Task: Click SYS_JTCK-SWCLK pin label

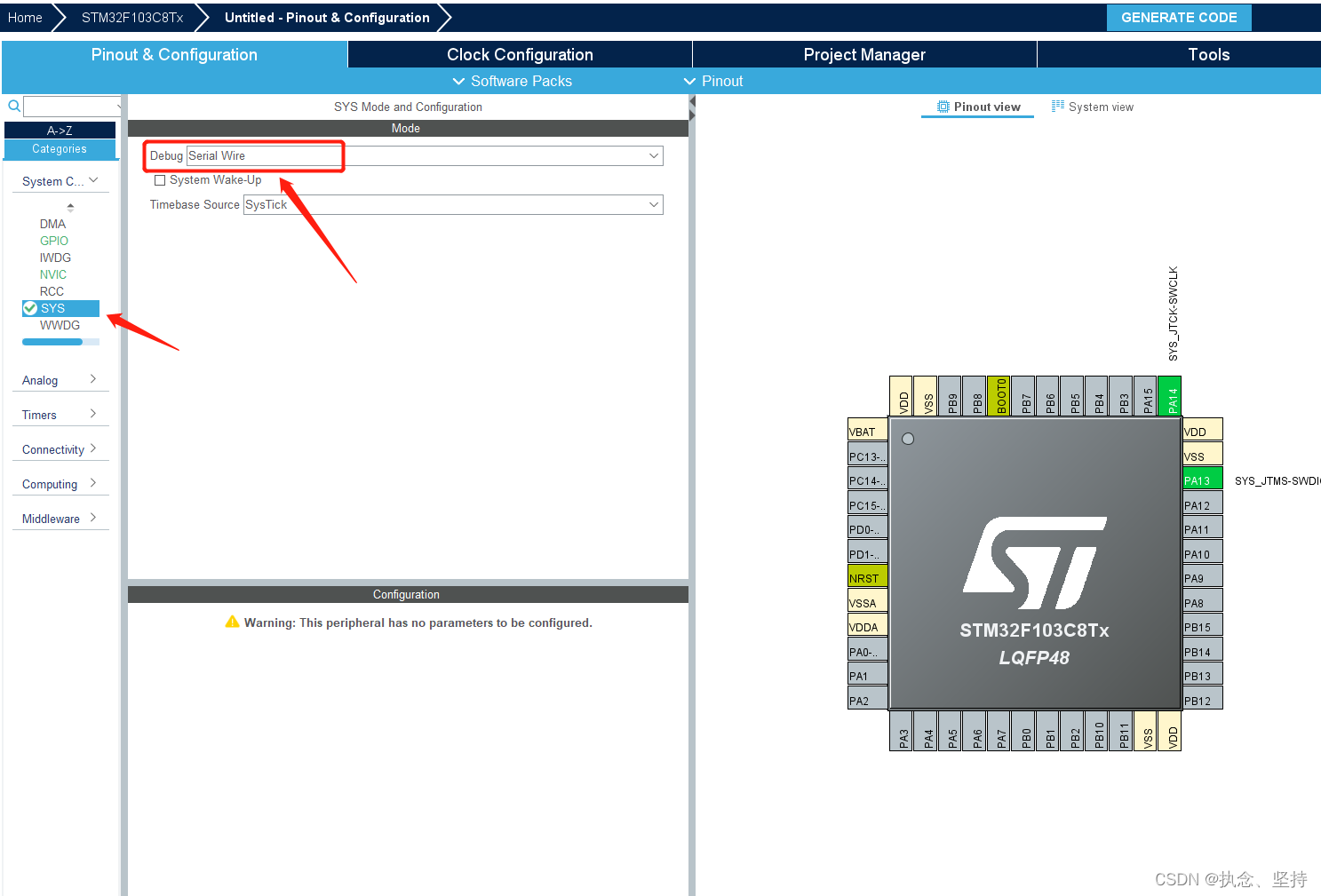Action: point(1173,313)
